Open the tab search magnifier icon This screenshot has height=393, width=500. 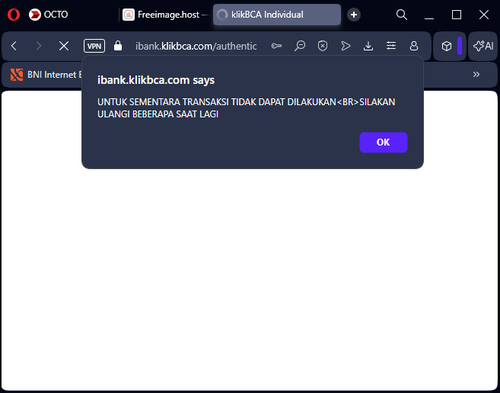(x=401, y=15)
